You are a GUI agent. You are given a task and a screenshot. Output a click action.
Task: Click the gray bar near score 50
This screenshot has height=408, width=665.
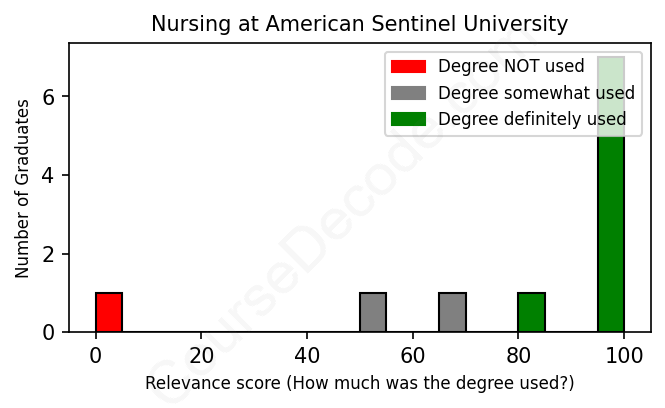pos(373,312)
